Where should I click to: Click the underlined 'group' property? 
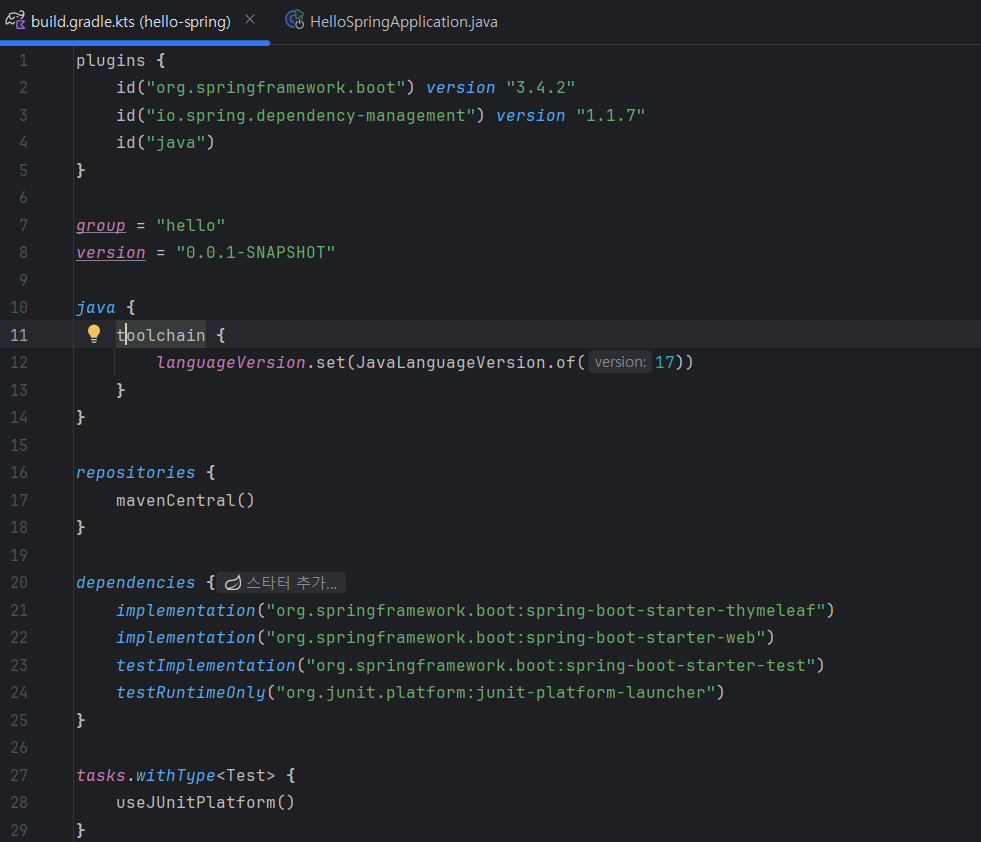[101, 225]
